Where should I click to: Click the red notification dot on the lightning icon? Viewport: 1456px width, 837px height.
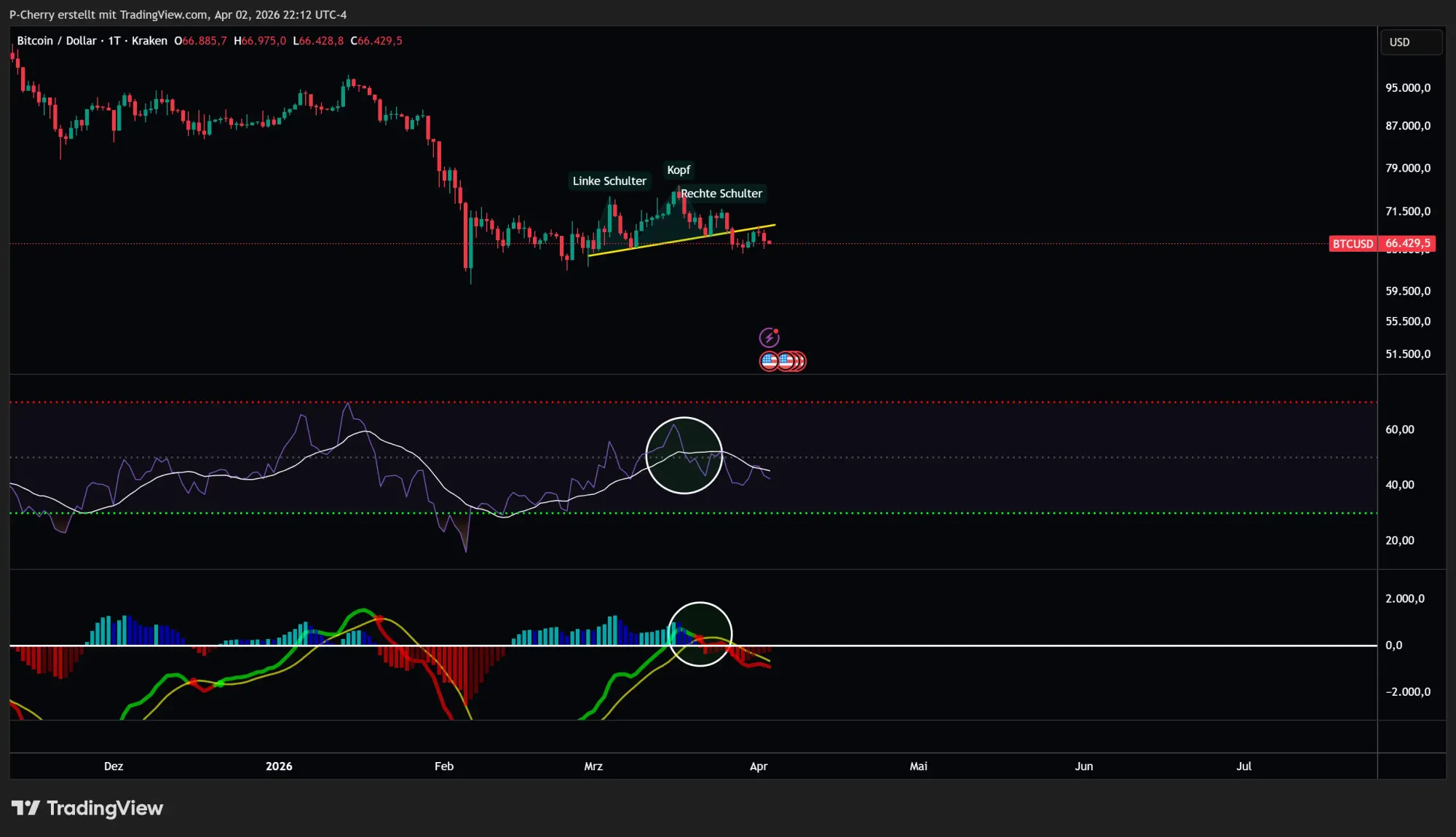(x=777, y=331)
